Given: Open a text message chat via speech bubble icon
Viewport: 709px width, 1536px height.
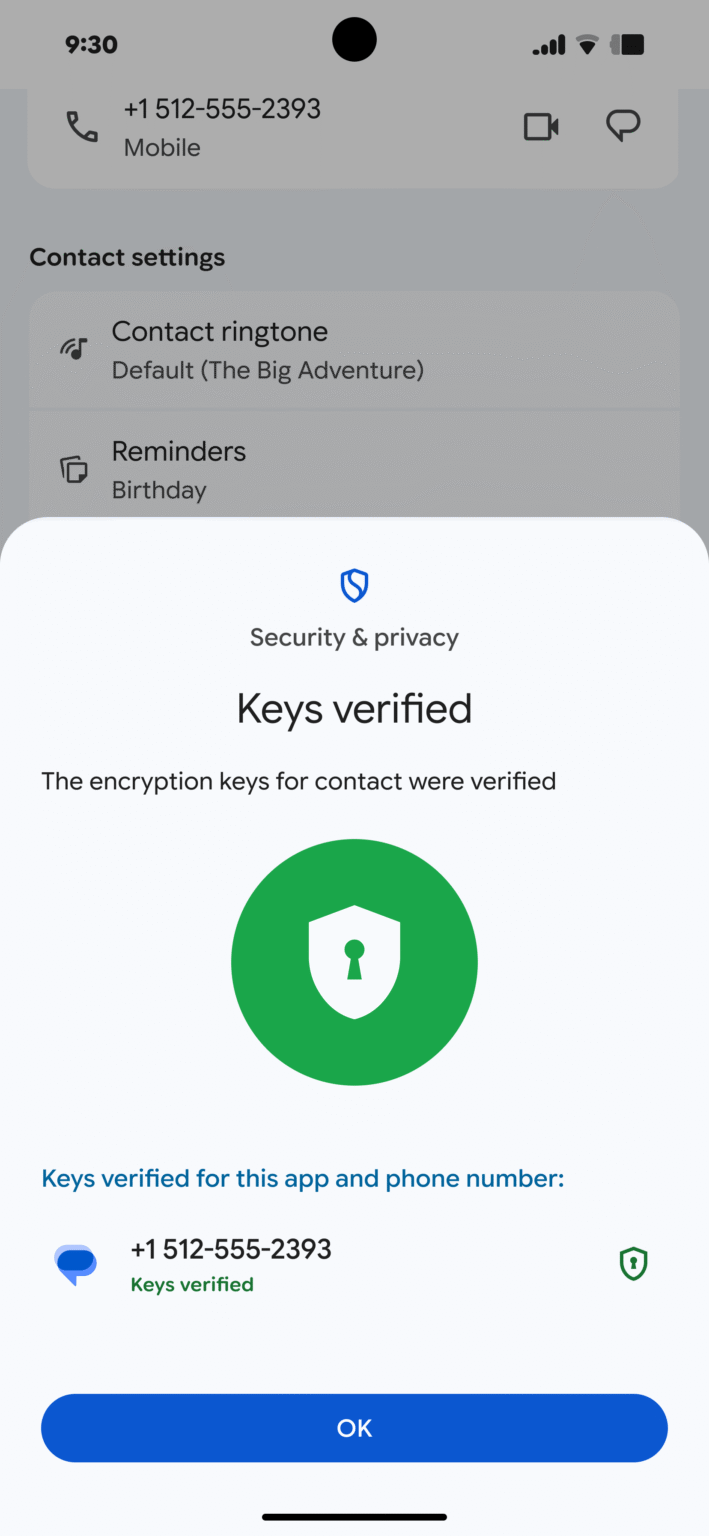Looking at the screenshot, I should pos(623,126).
